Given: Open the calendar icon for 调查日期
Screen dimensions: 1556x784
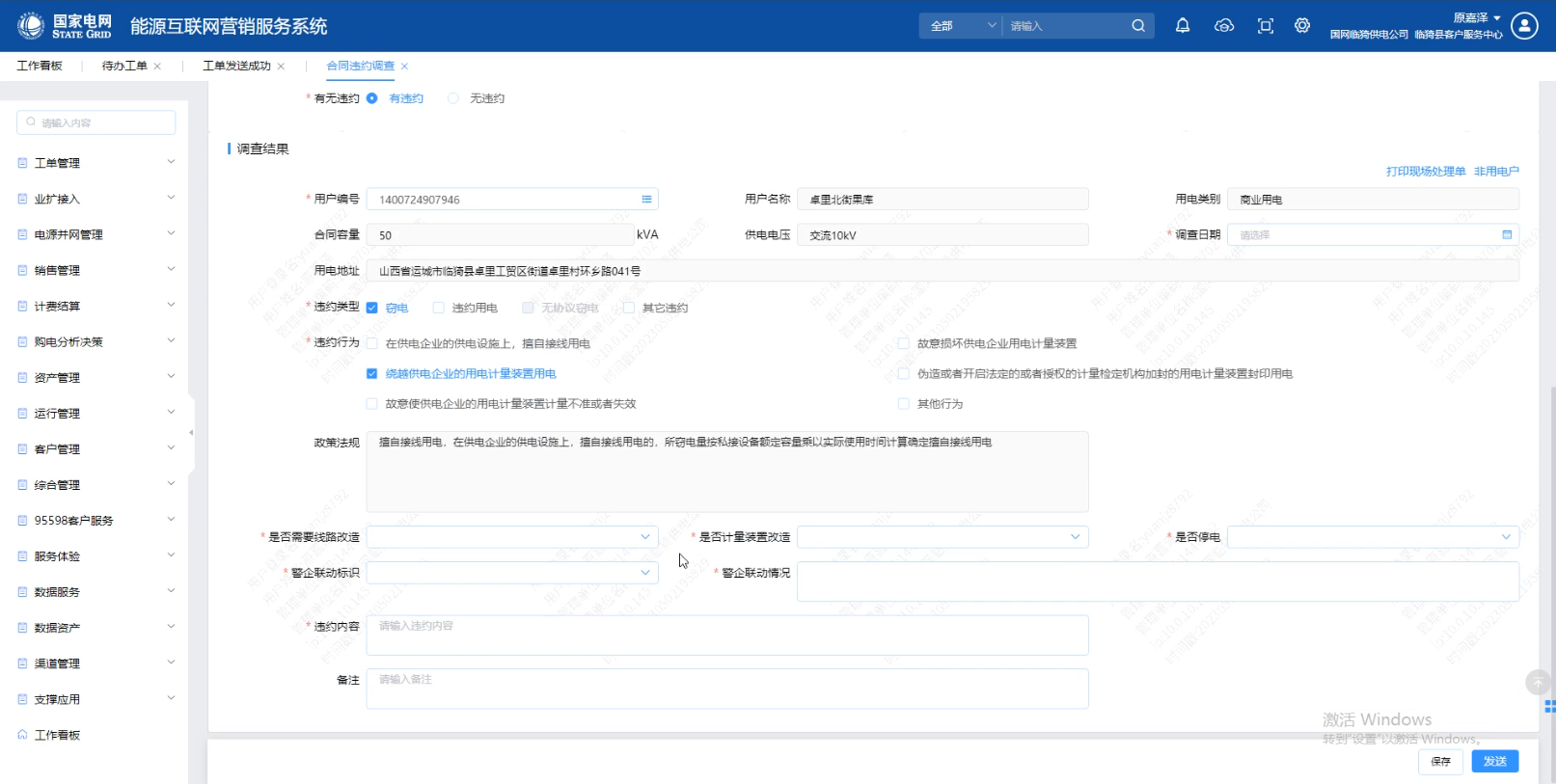Looking at the screenshot, I should (x=1507, y=235).
